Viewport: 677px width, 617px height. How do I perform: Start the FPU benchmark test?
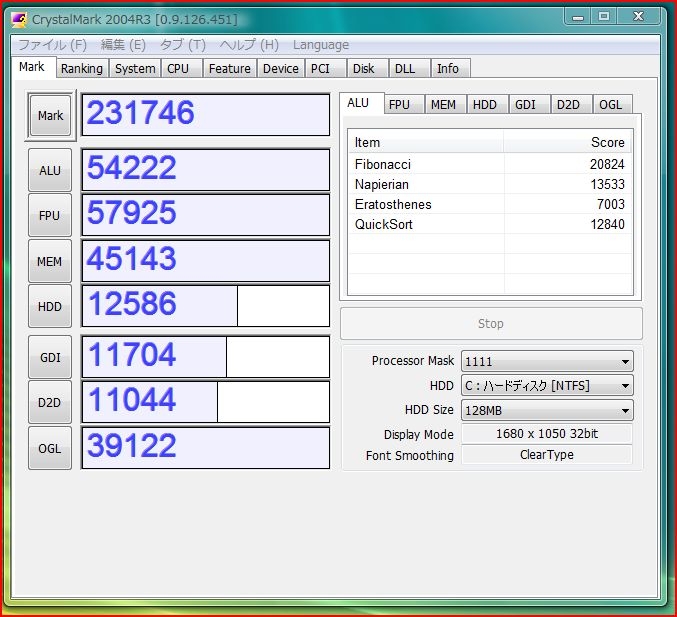point(50,216)
